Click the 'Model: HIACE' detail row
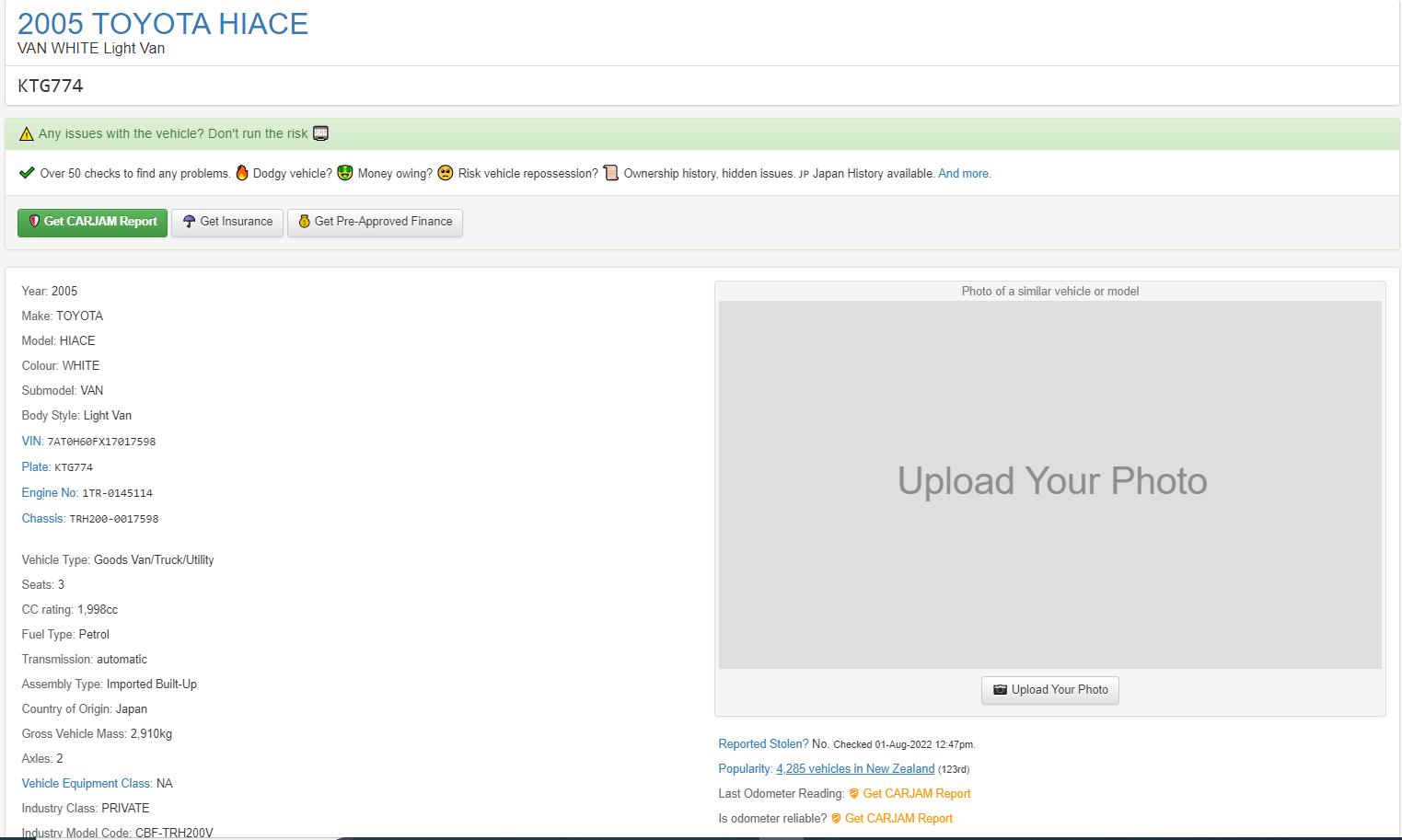The width and height of the screenshot is (1402, 840). [58, 341]
